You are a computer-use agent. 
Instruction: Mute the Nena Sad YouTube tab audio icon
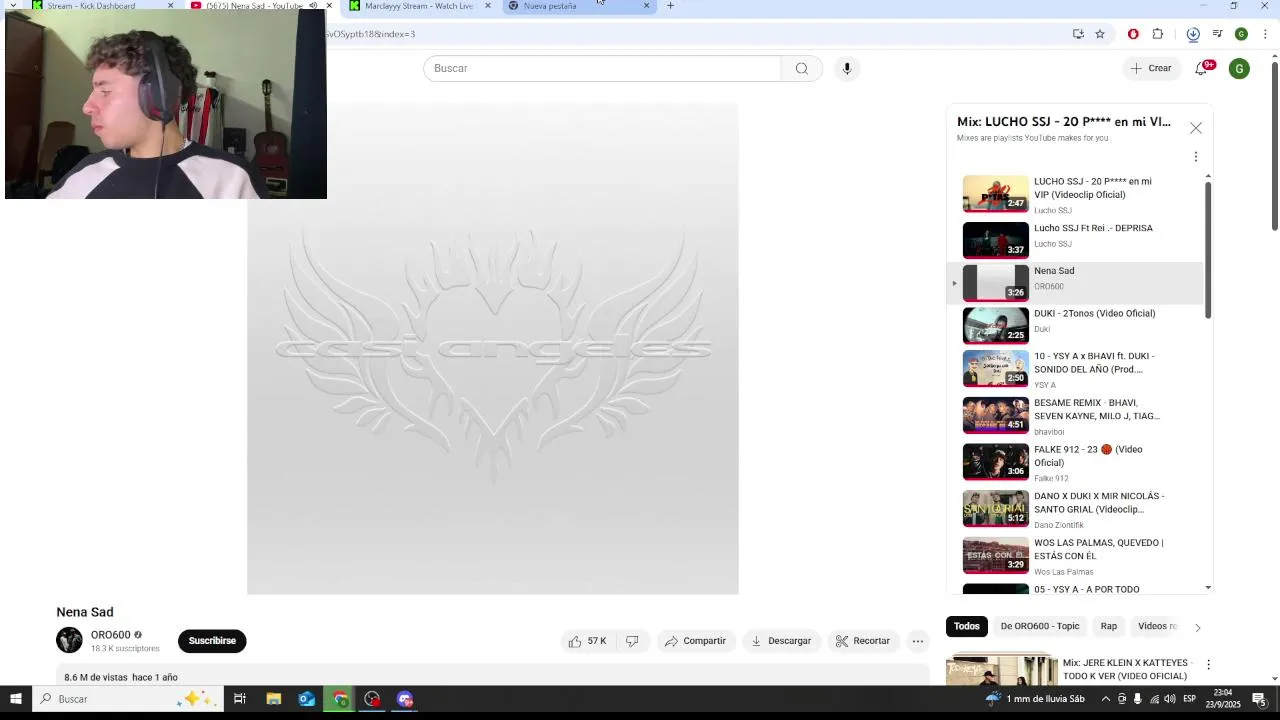[x=313, y=6]
